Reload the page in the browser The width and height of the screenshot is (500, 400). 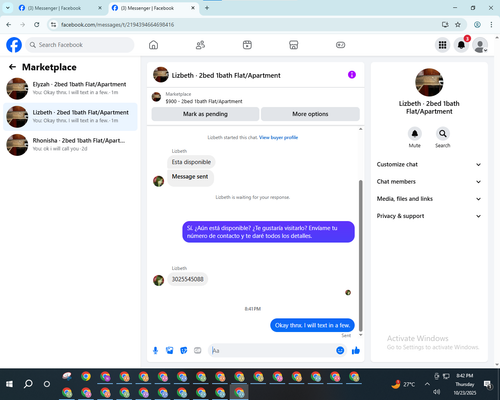pyautogui.click(x=37, y=25)
